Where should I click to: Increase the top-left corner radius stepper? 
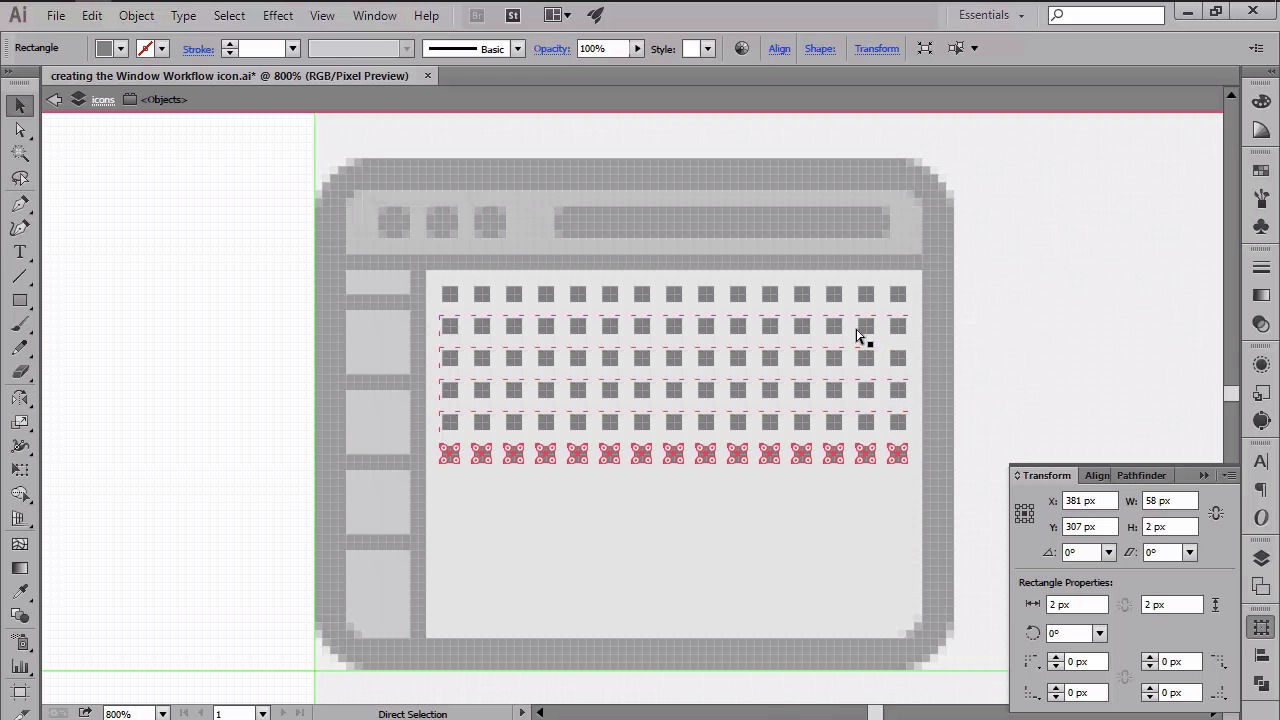[x=1055, y=657]
